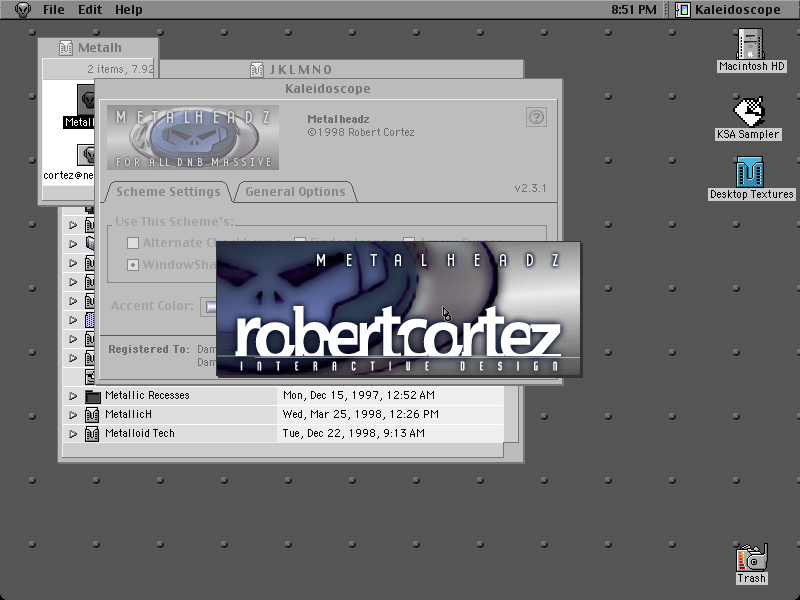Click the Accent Color label
The image size is (800, 600).
pos(152,306)
